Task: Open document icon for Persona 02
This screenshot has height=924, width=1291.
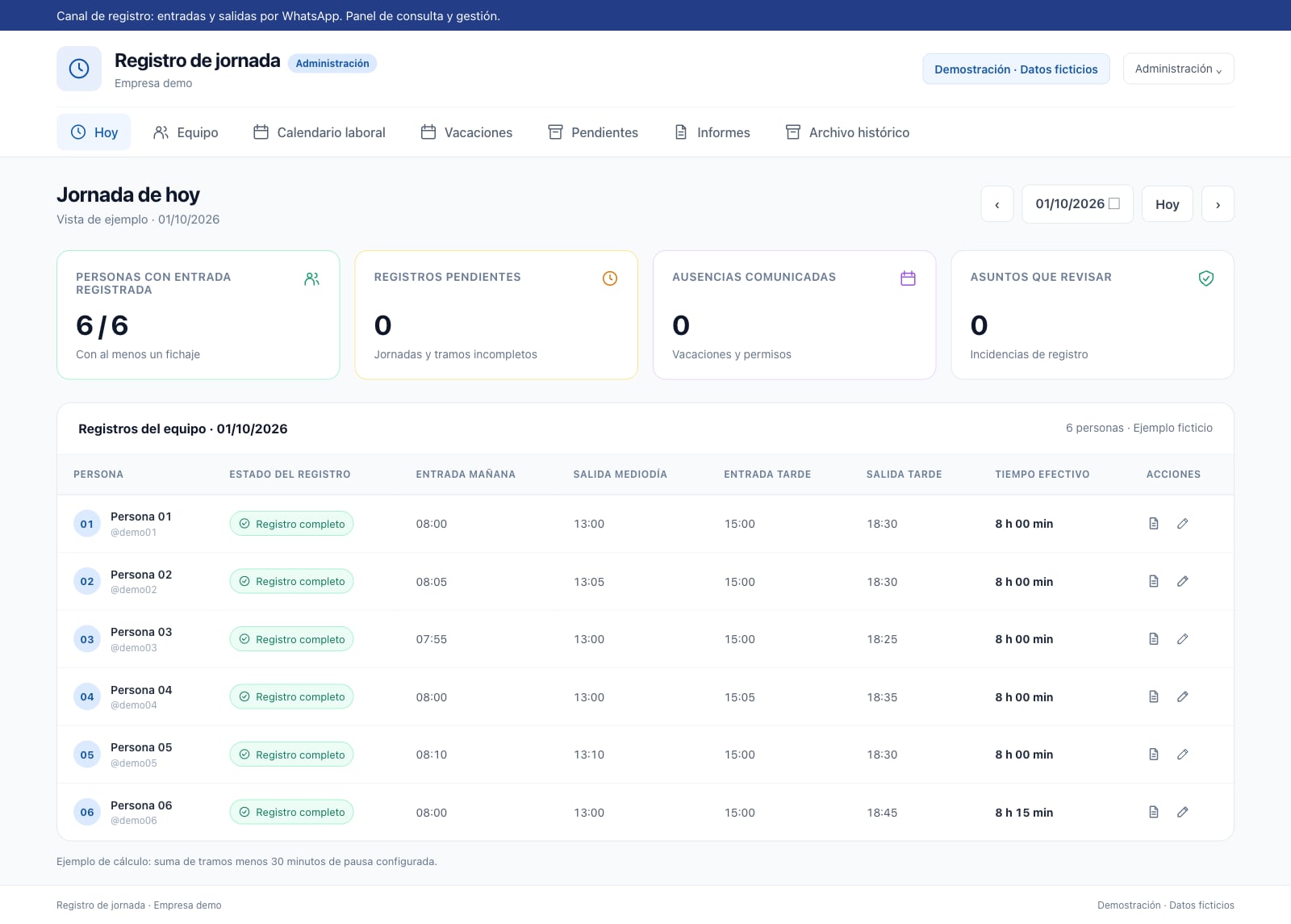Action: coord(1154,581)
